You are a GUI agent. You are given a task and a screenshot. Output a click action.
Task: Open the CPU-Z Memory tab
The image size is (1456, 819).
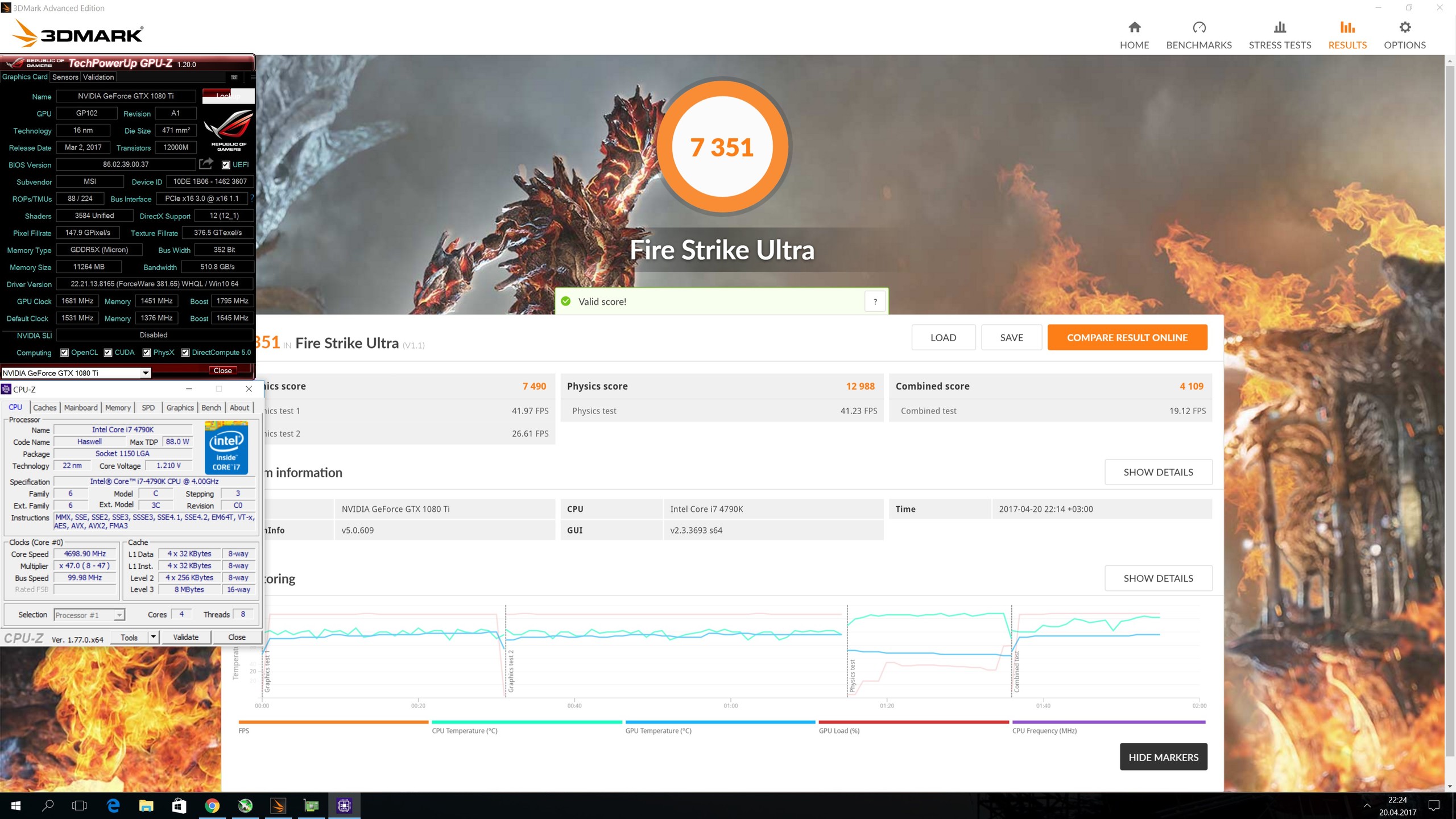point(118,407)
